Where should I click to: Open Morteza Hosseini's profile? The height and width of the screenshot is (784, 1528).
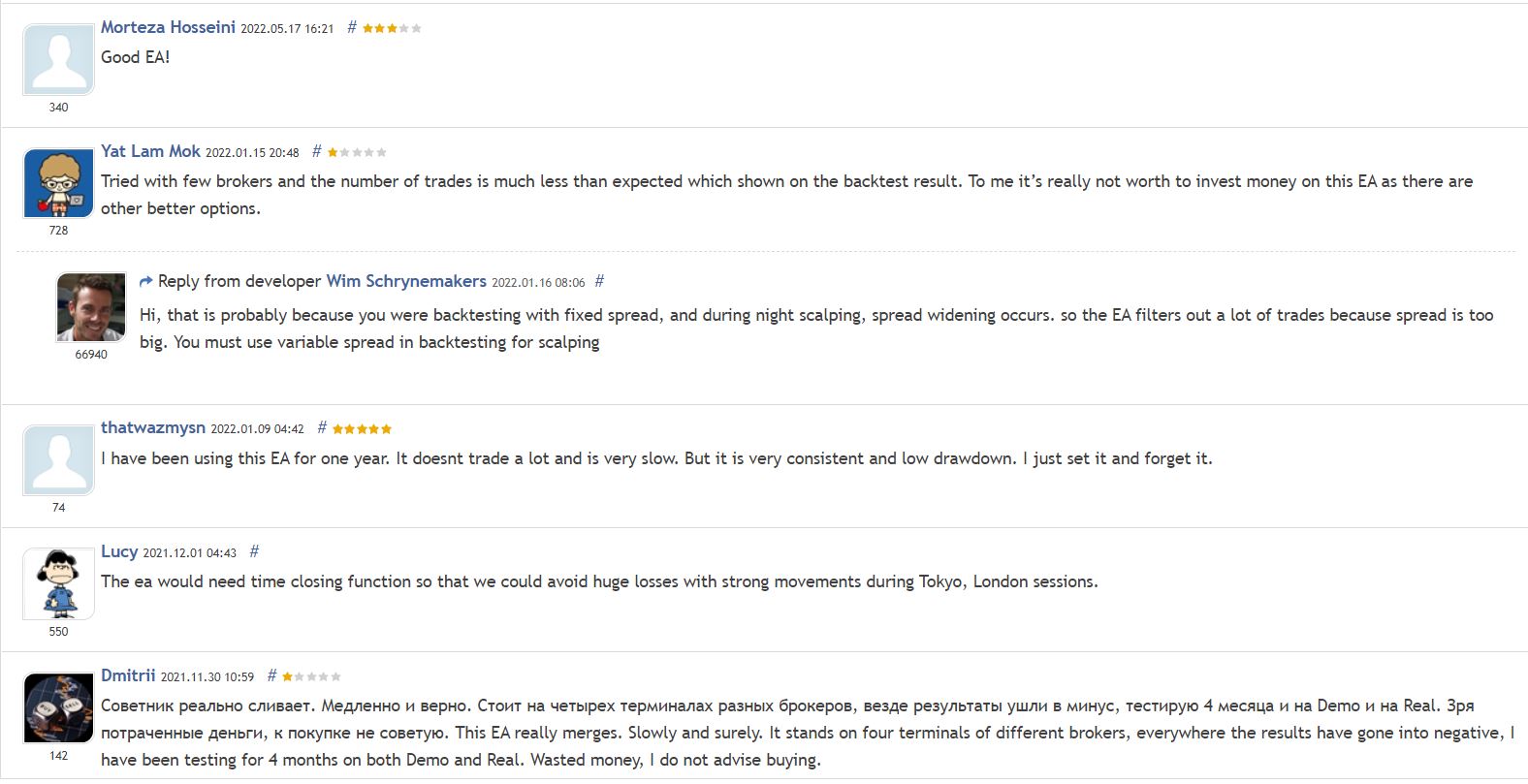pyautogui.click(x=167, y=28)
